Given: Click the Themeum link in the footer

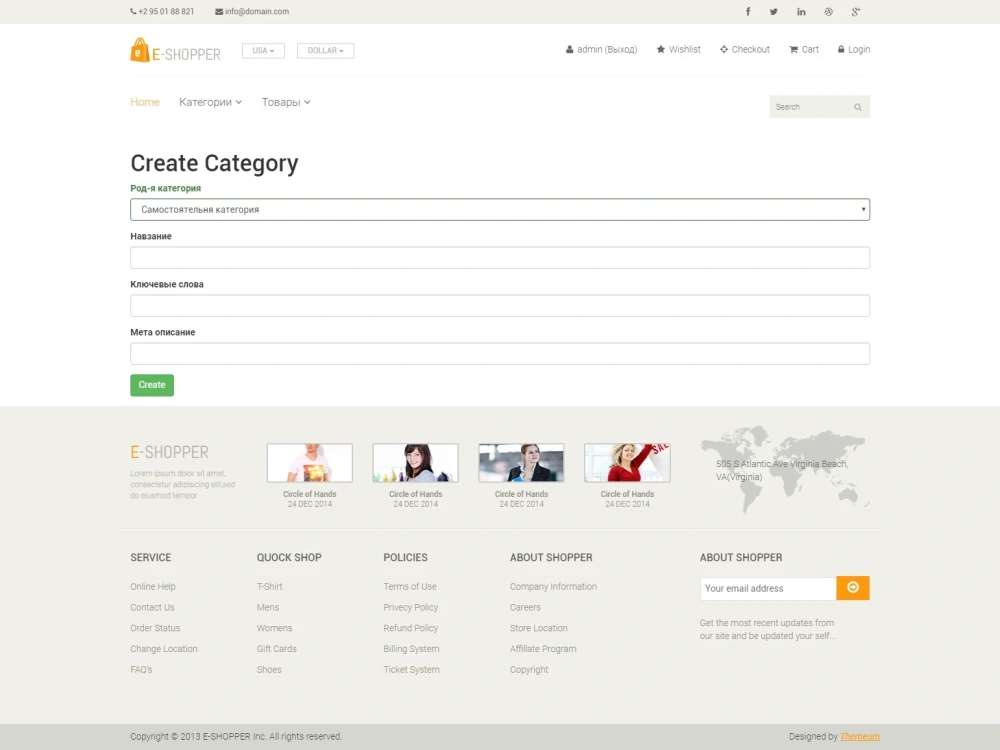Looking at the screenshot, I should tap(859, 736).
